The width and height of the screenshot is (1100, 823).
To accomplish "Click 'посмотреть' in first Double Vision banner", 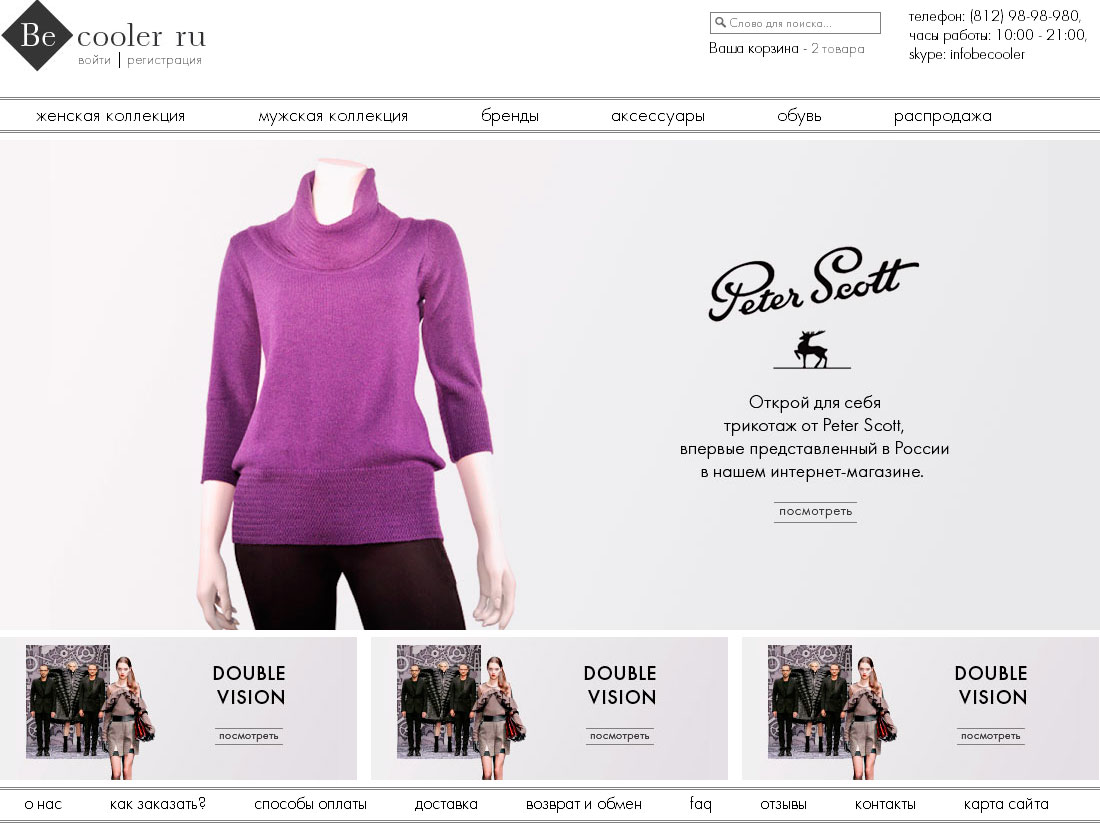I will pyautogui.click(x=248, y=736).
